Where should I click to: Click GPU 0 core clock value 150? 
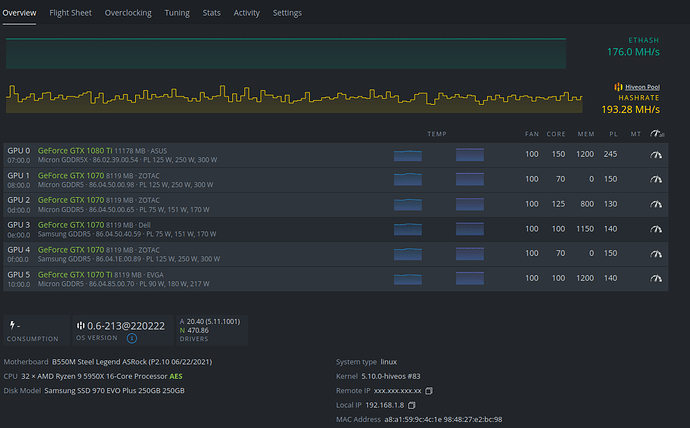pyautogui.click(x=558, y=154)
